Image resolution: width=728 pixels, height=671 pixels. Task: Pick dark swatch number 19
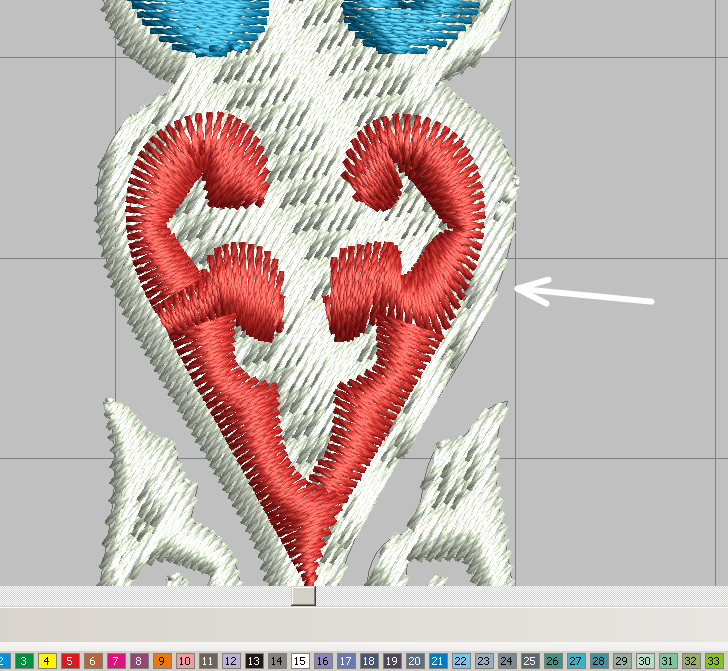pyautogui.click(x=392, y=661)
